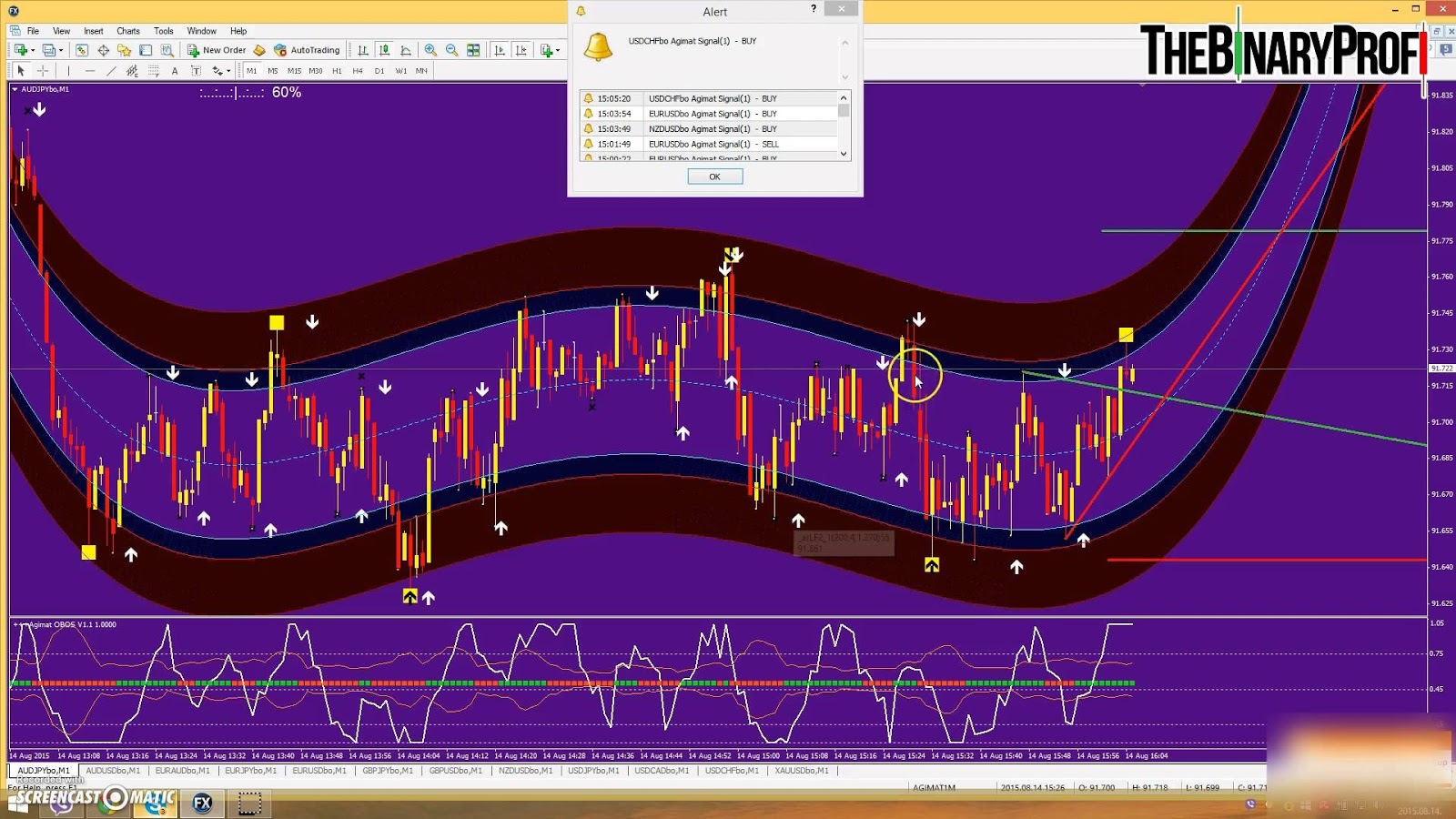Click the Tile Windows icon
Viewport: 1456px width, 819px height.
point(472,50)
